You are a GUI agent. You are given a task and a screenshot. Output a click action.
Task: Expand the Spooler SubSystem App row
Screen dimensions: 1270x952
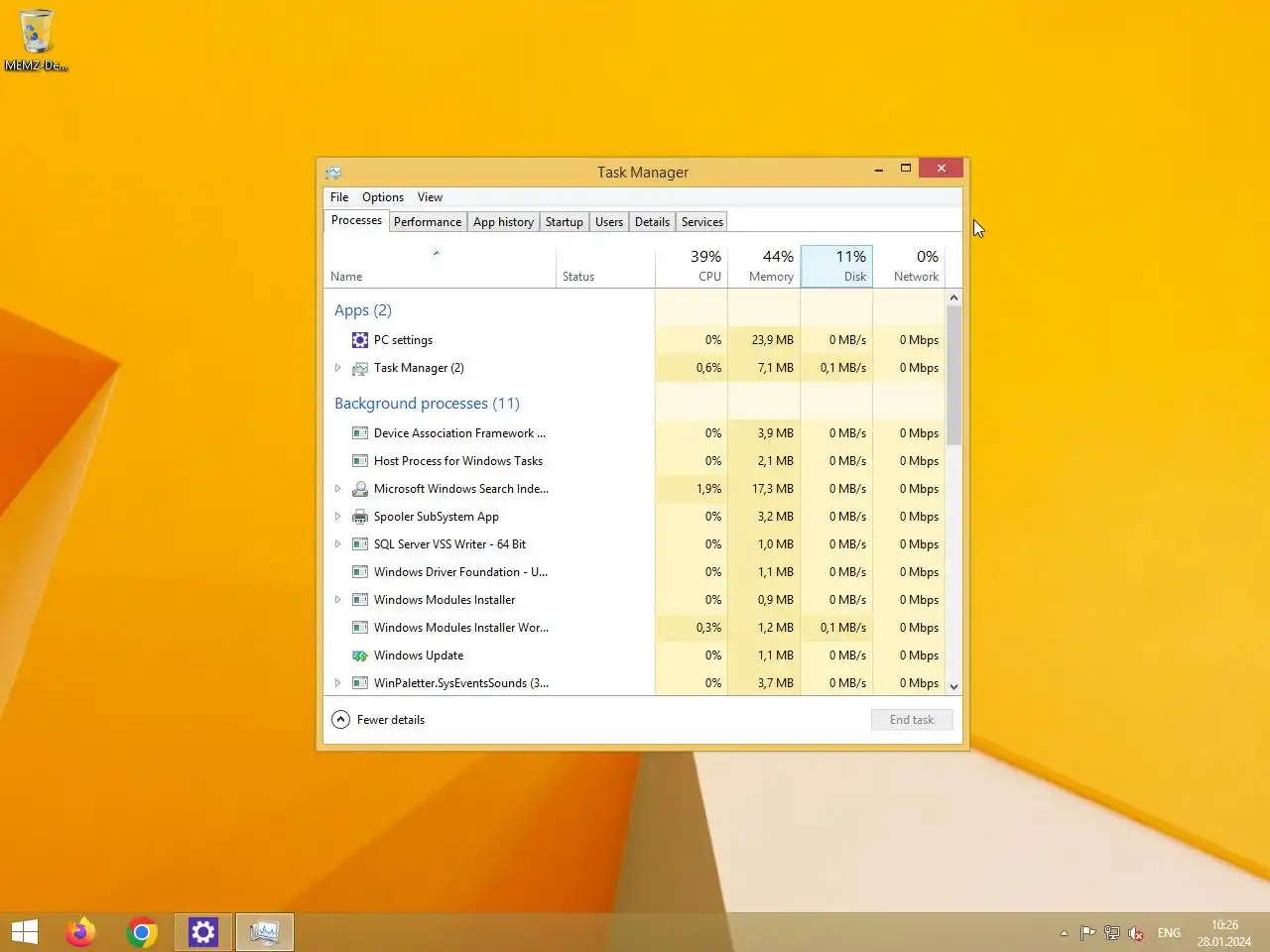(337, 517)
